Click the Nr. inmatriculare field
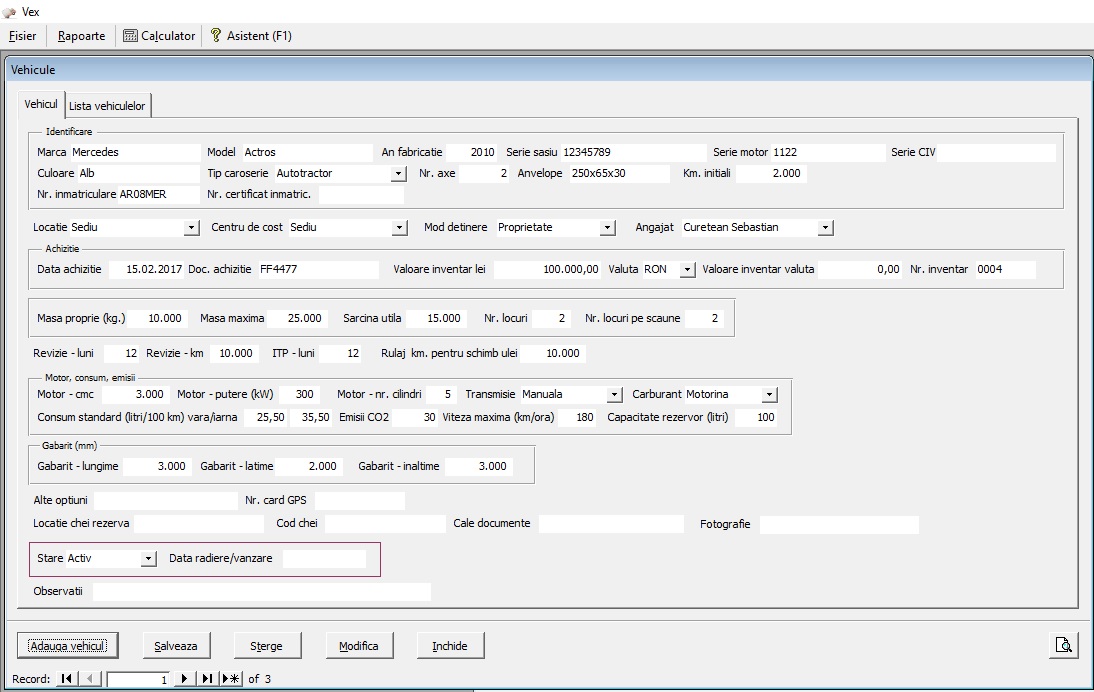 click(x=159, y=194)
